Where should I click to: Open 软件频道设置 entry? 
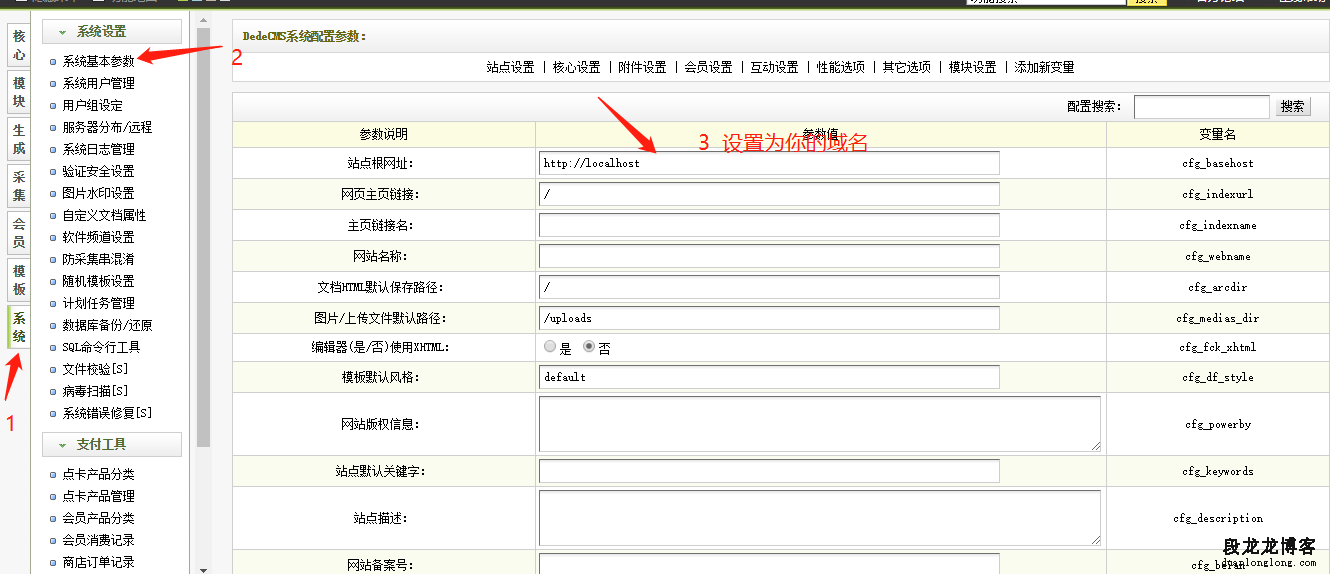[x=98, y=237]
